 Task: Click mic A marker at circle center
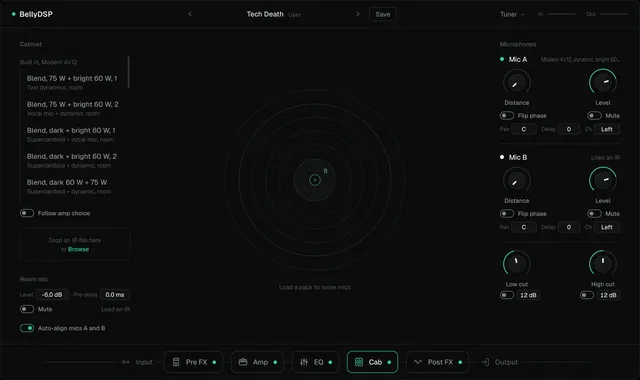click(315, 180)
